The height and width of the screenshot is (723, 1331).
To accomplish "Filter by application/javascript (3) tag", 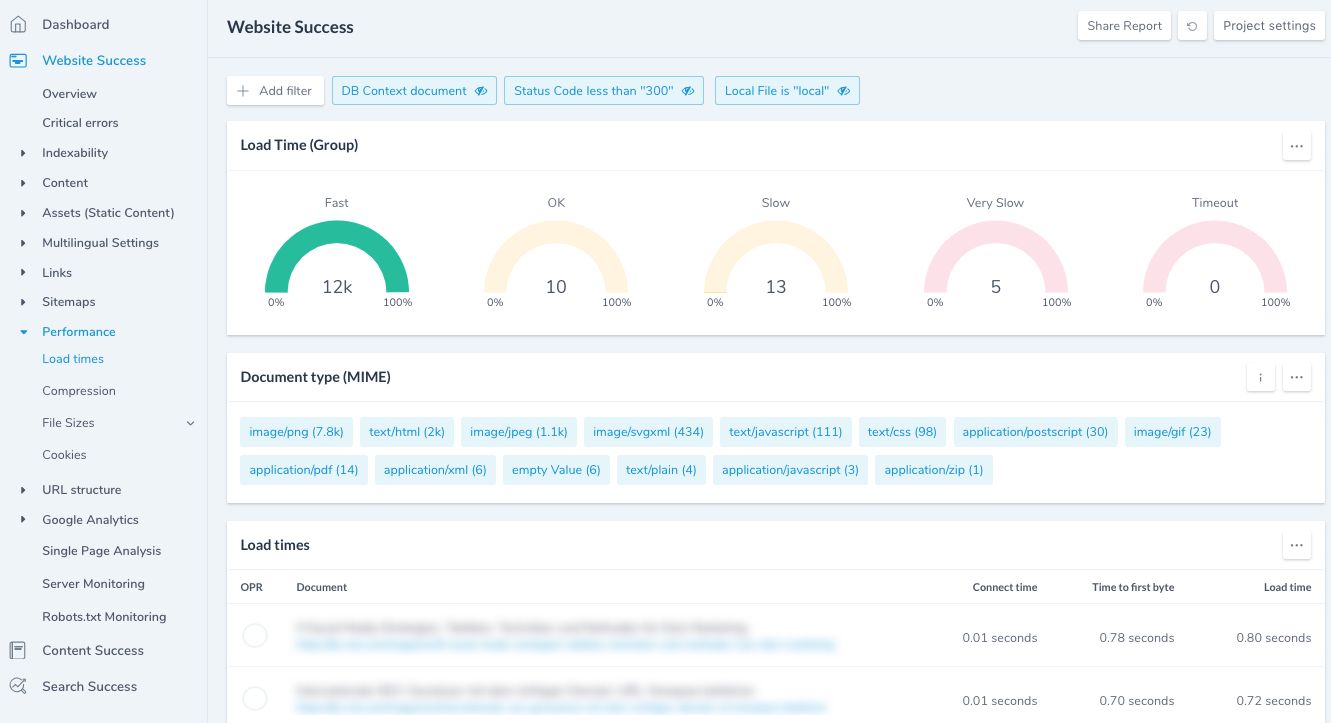I will pos(790,470).
